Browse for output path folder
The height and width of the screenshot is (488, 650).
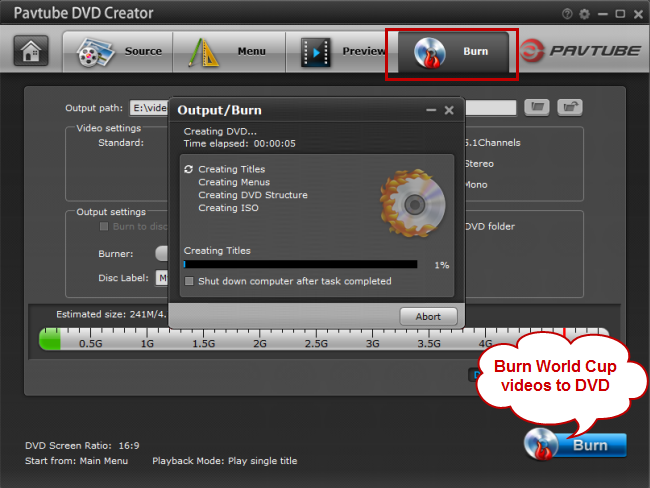537,107
